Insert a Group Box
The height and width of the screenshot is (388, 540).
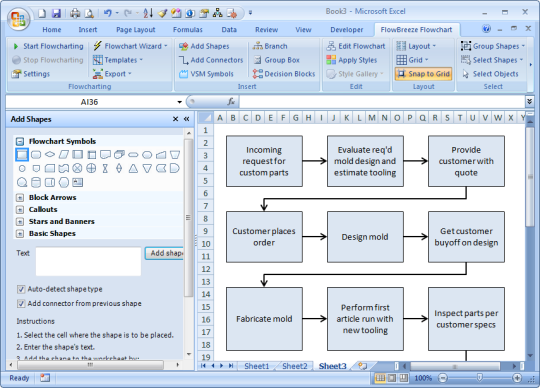click(x=277, y=60)
